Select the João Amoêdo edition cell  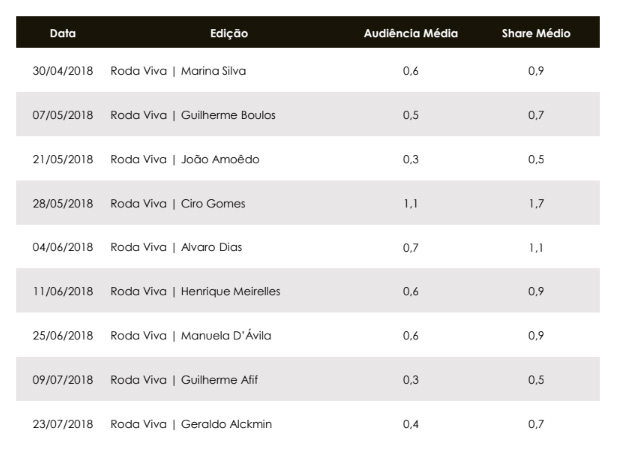pos(185,159)
